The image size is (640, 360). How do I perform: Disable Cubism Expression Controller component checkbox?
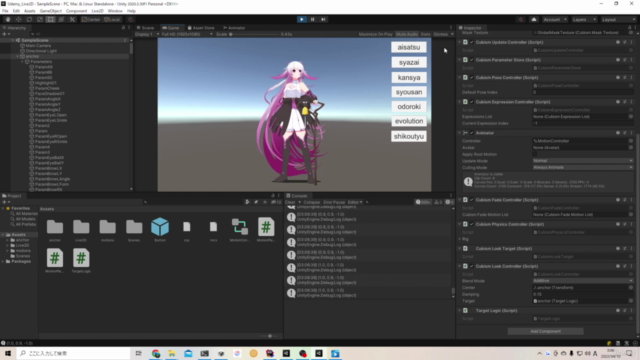coord(472,102)
